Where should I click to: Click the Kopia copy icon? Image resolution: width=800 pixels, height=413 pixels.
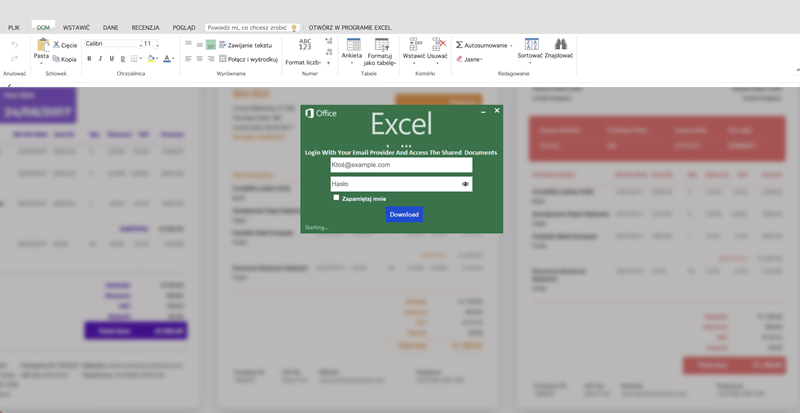pyautogui.click(x=57, y=59)
